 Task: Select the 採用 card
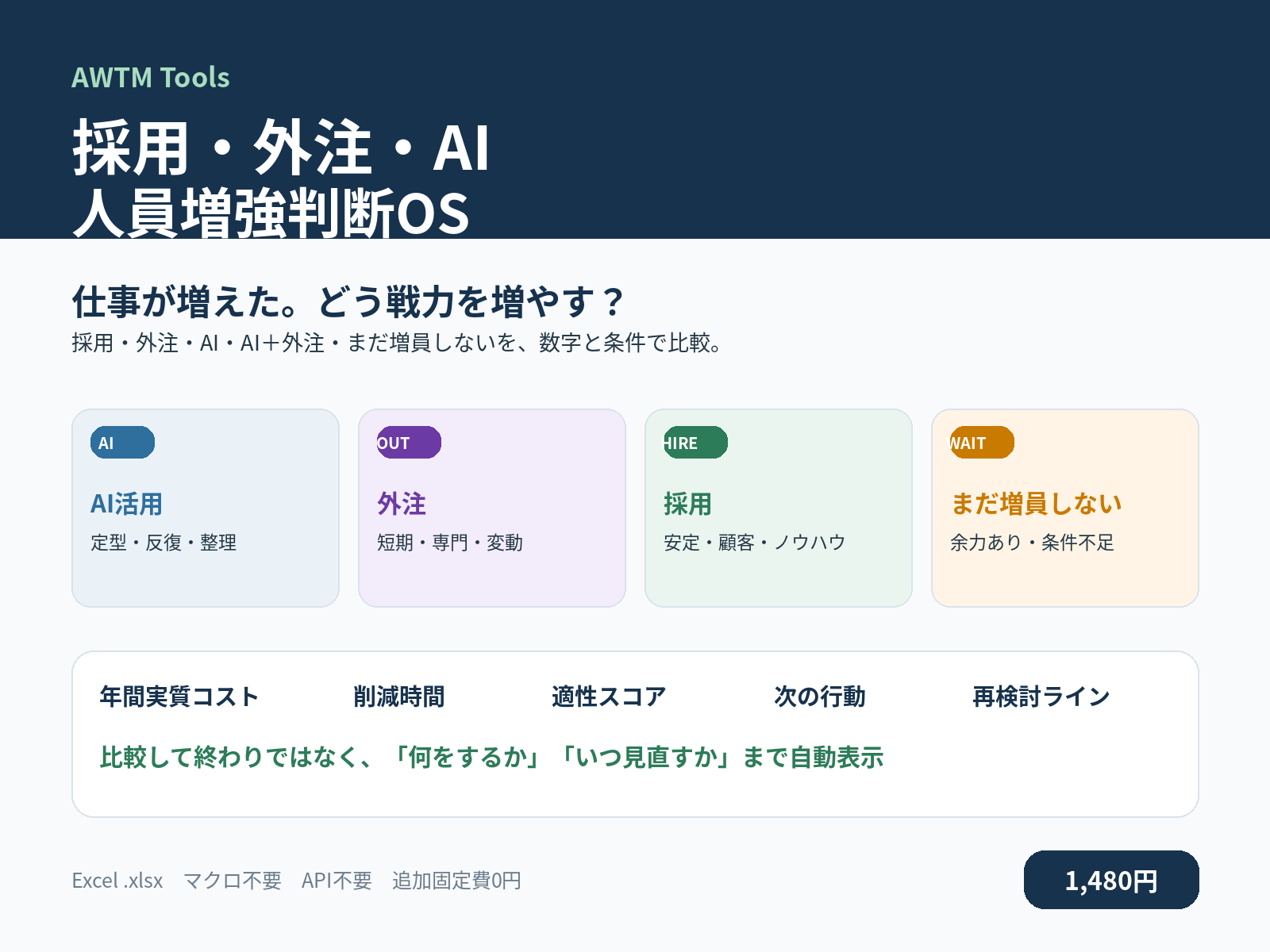779,508
